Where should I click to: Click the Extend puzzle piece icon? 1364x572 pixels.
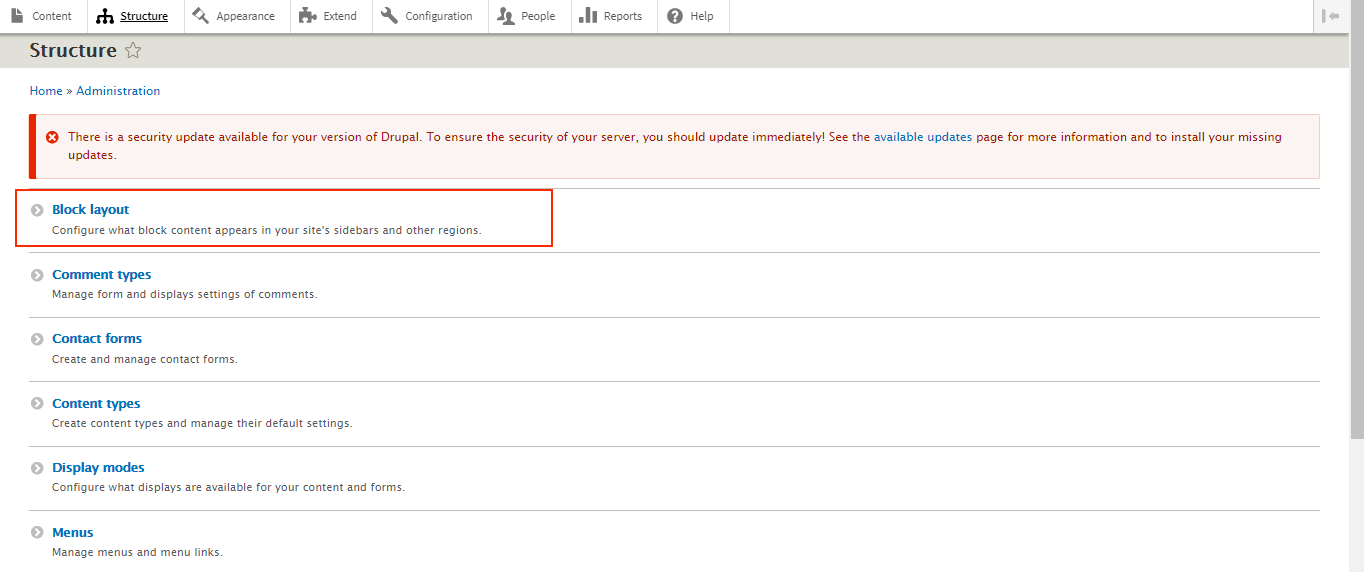pos(308,16)
